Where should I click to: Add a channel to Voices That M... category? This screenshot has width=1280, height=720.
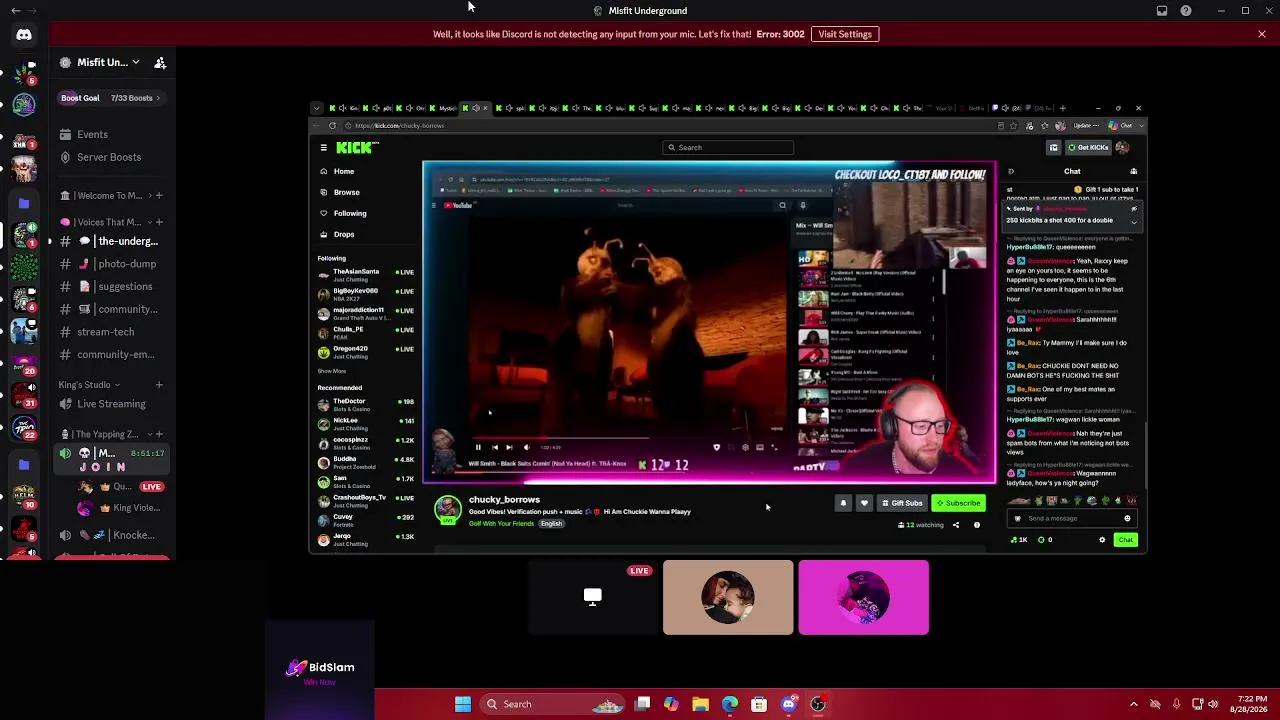pyautogui.click(x=159, y=222)
